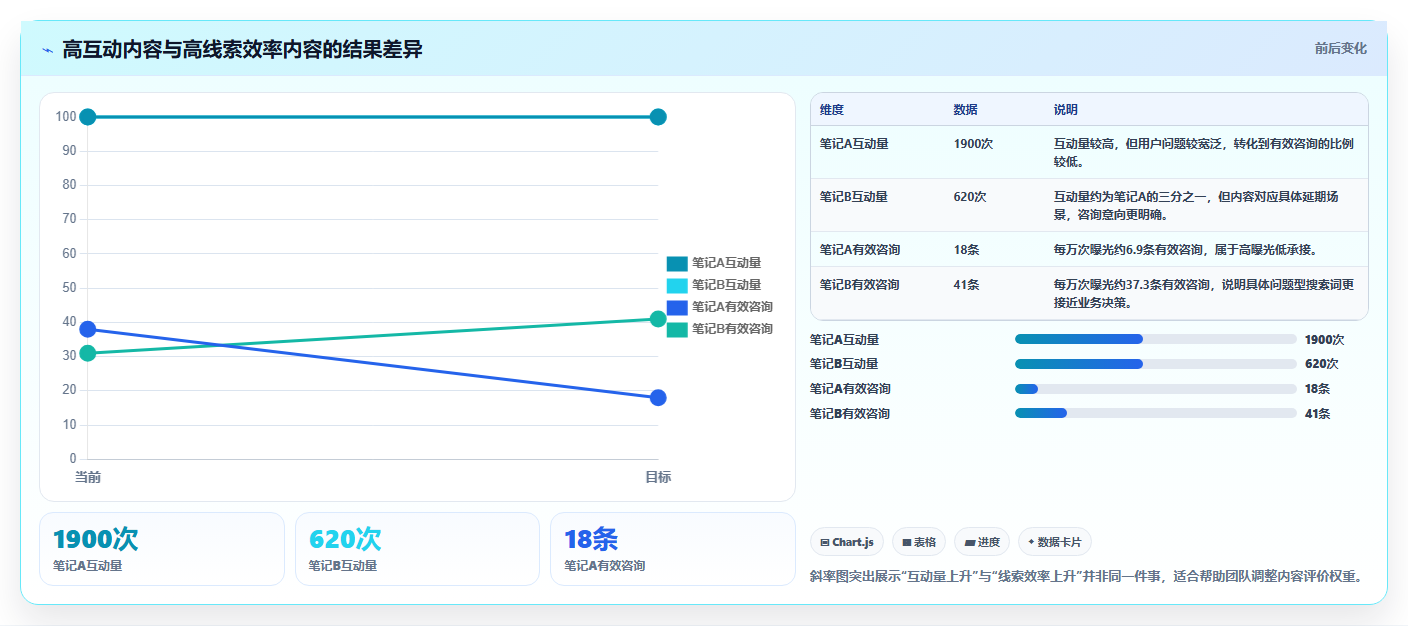The image size is (1408, 626).
Task: Click the 进度 chip
Action: pos(982,542)
